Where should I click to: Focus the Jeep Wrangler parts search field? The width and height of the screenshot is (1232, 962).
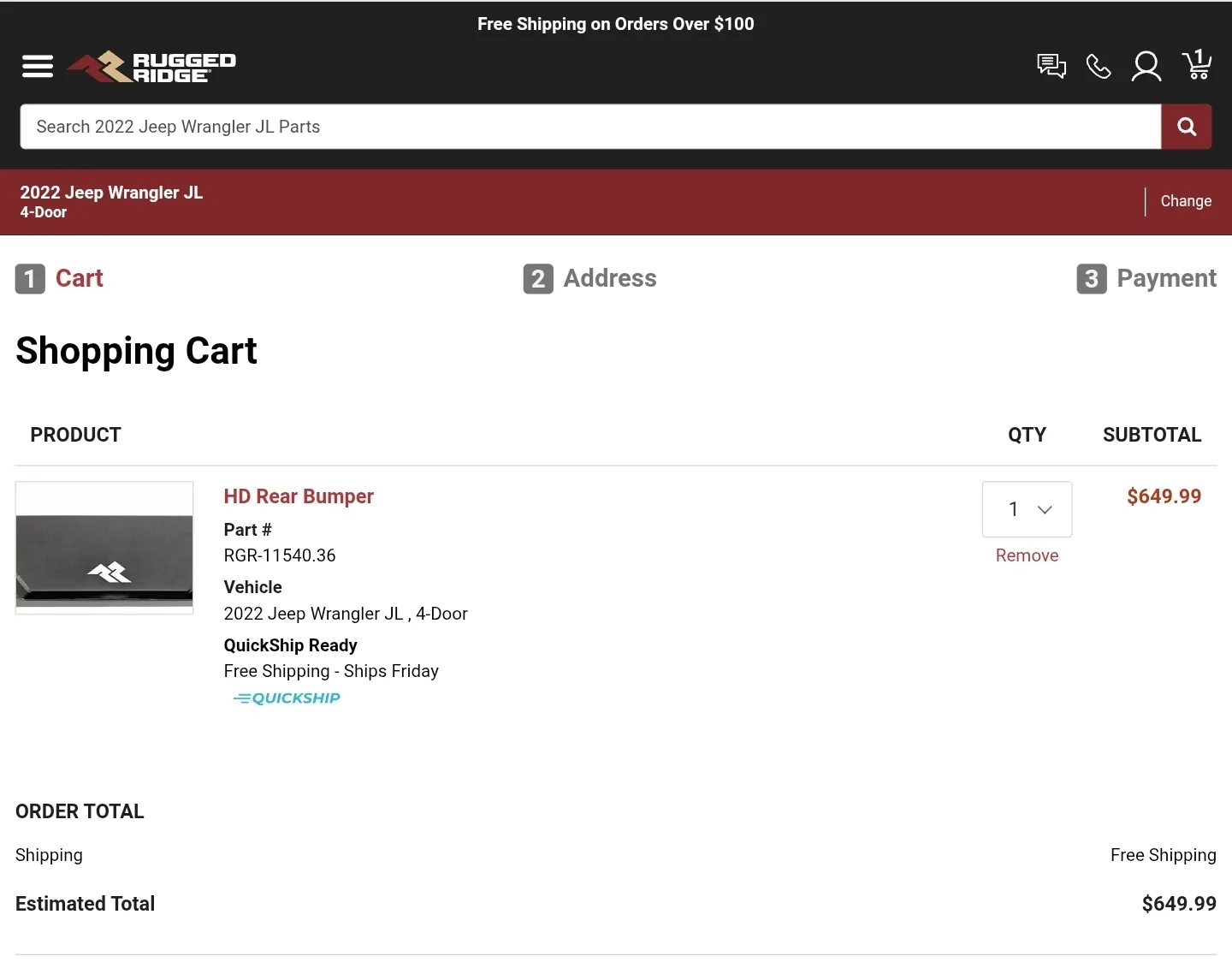590,127
